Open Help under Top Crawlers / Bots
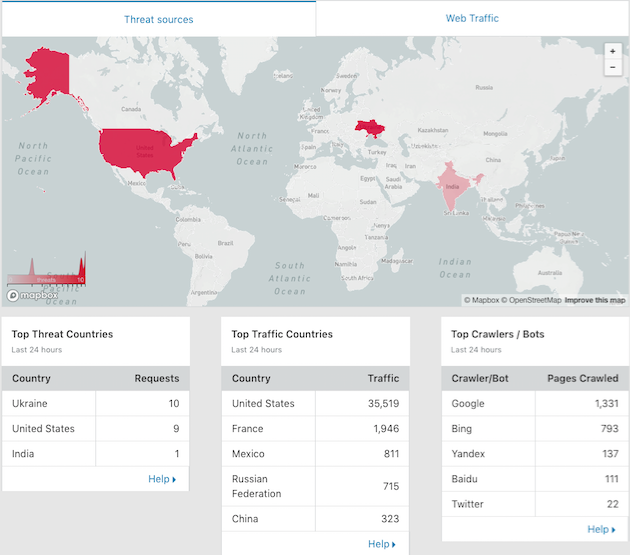 click(601, 529)
